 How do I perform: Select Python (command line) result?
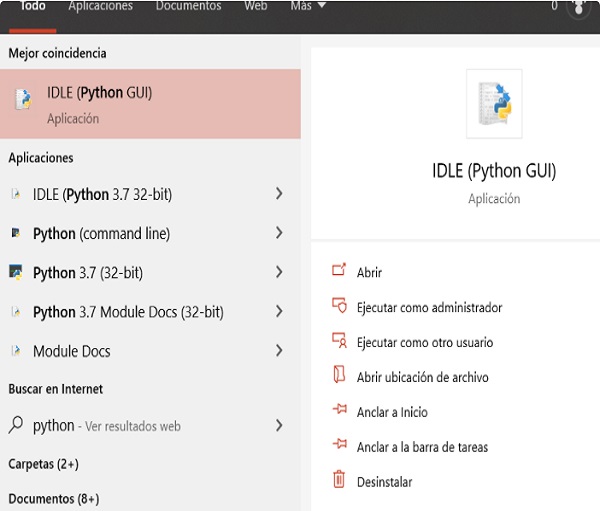150,233
